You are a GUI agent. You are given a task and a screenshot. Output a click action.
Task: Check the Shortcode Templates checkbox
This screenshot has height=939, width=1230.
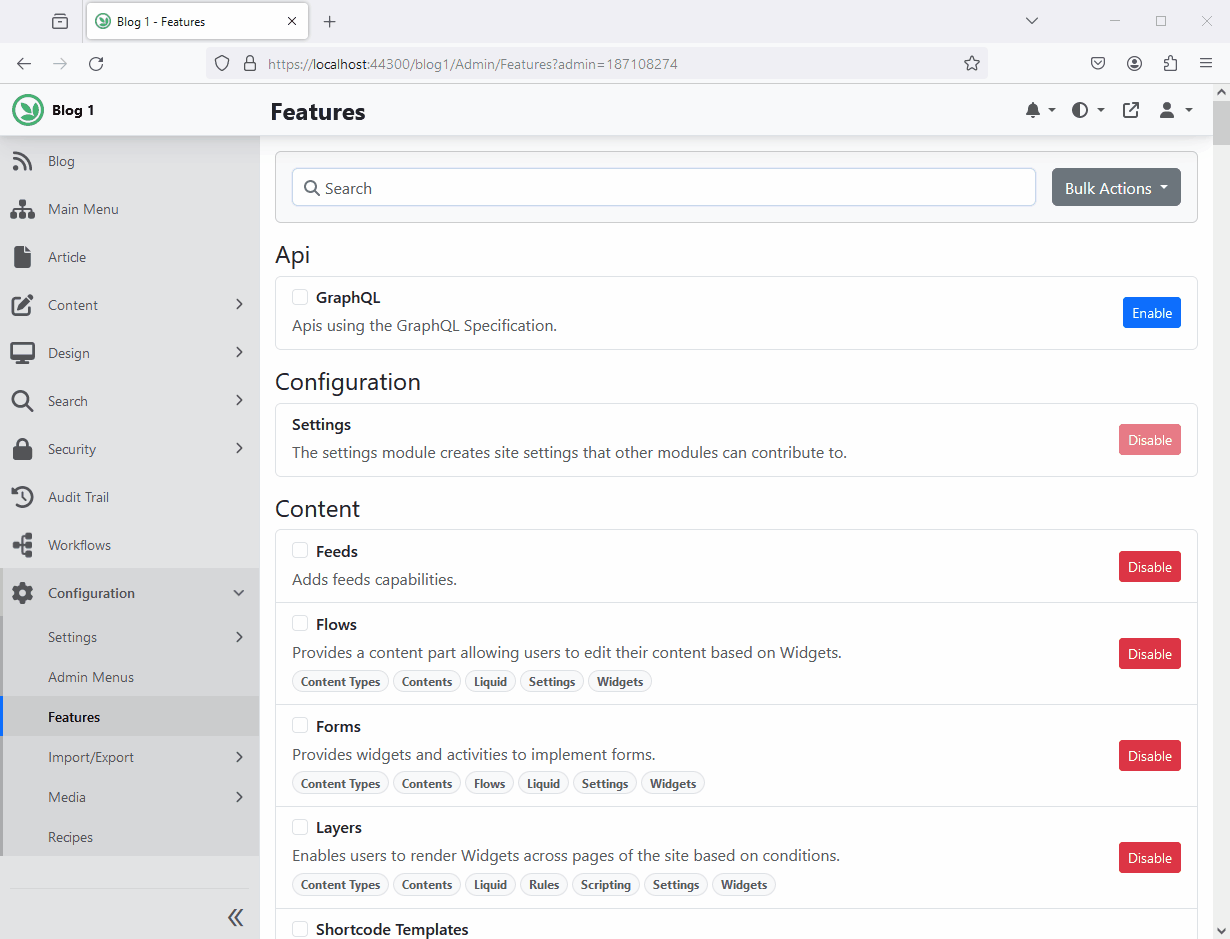tap(300, 929)
